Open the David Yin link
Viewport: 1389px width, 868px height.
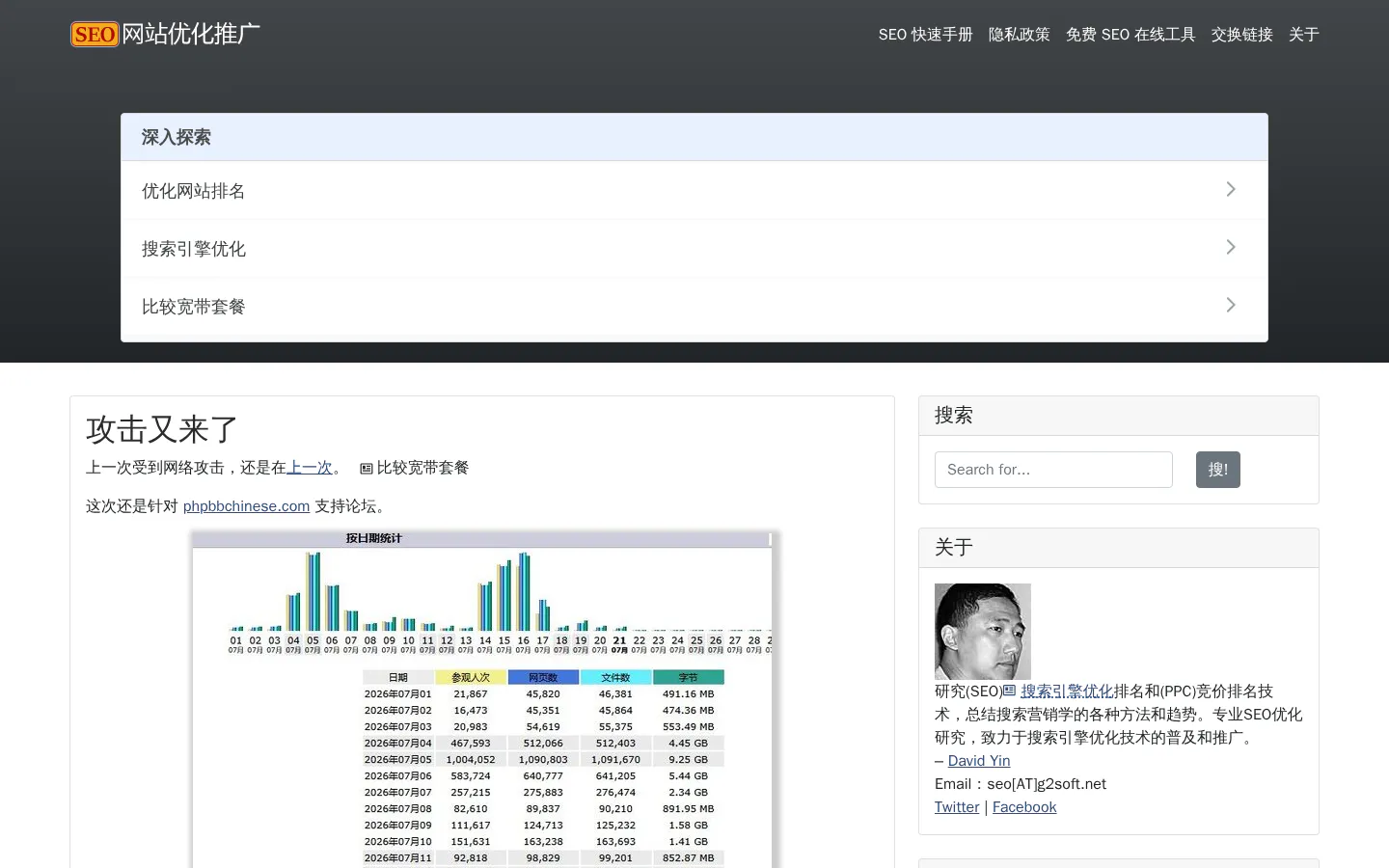[979, 761]
